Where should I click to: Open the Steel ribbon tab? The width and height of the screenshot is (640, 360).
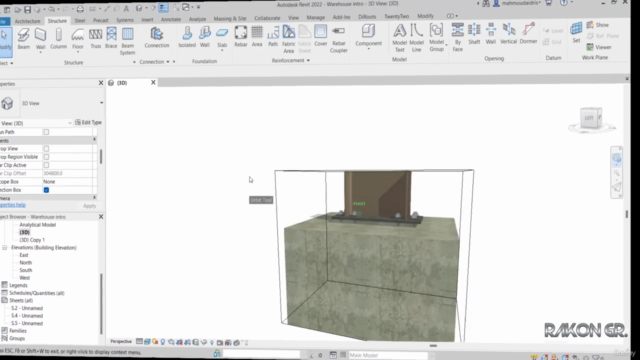pos(80,20)
